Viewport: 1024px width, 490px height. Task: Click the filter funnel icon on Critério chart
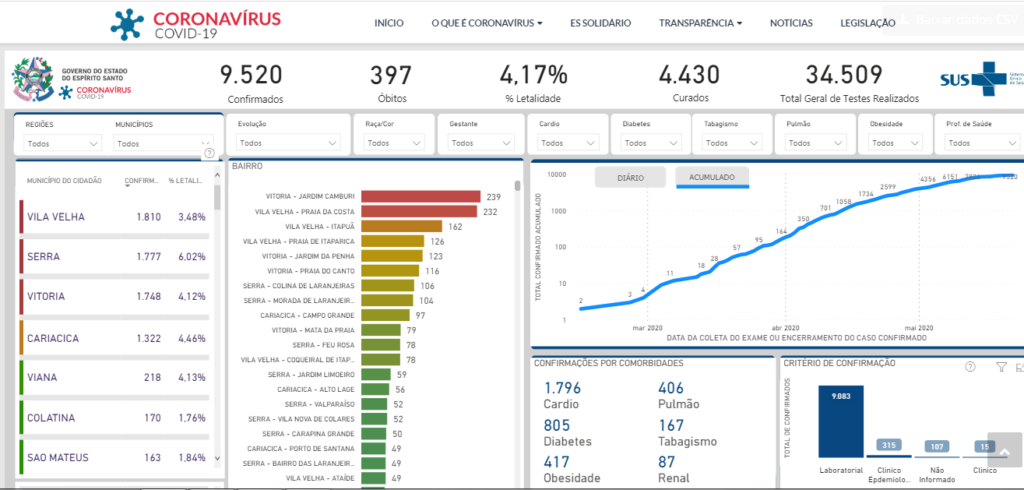tap(1001, 367)
